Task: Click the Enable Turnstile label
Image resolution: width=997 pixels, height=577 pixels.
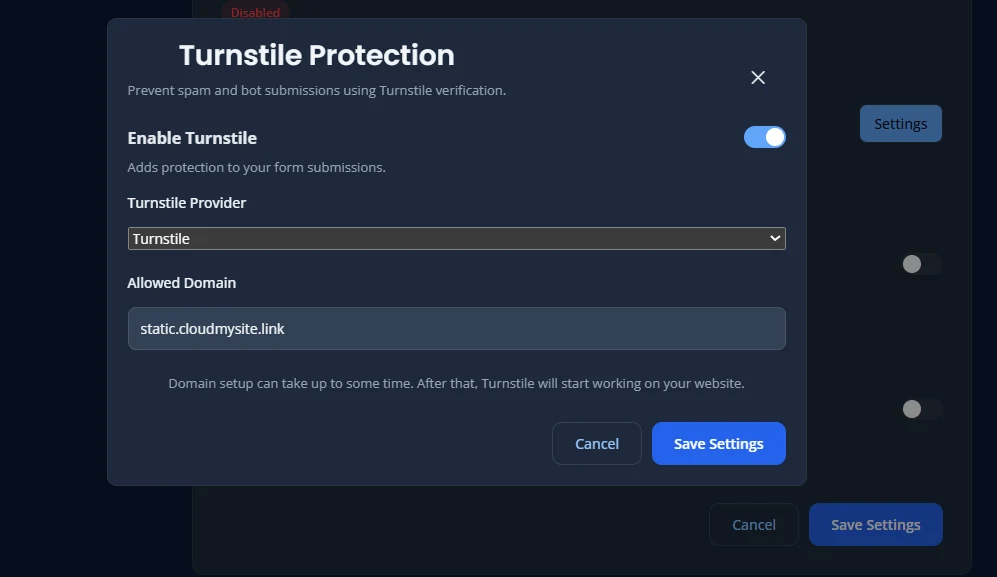Action: [x=191, y=137]
